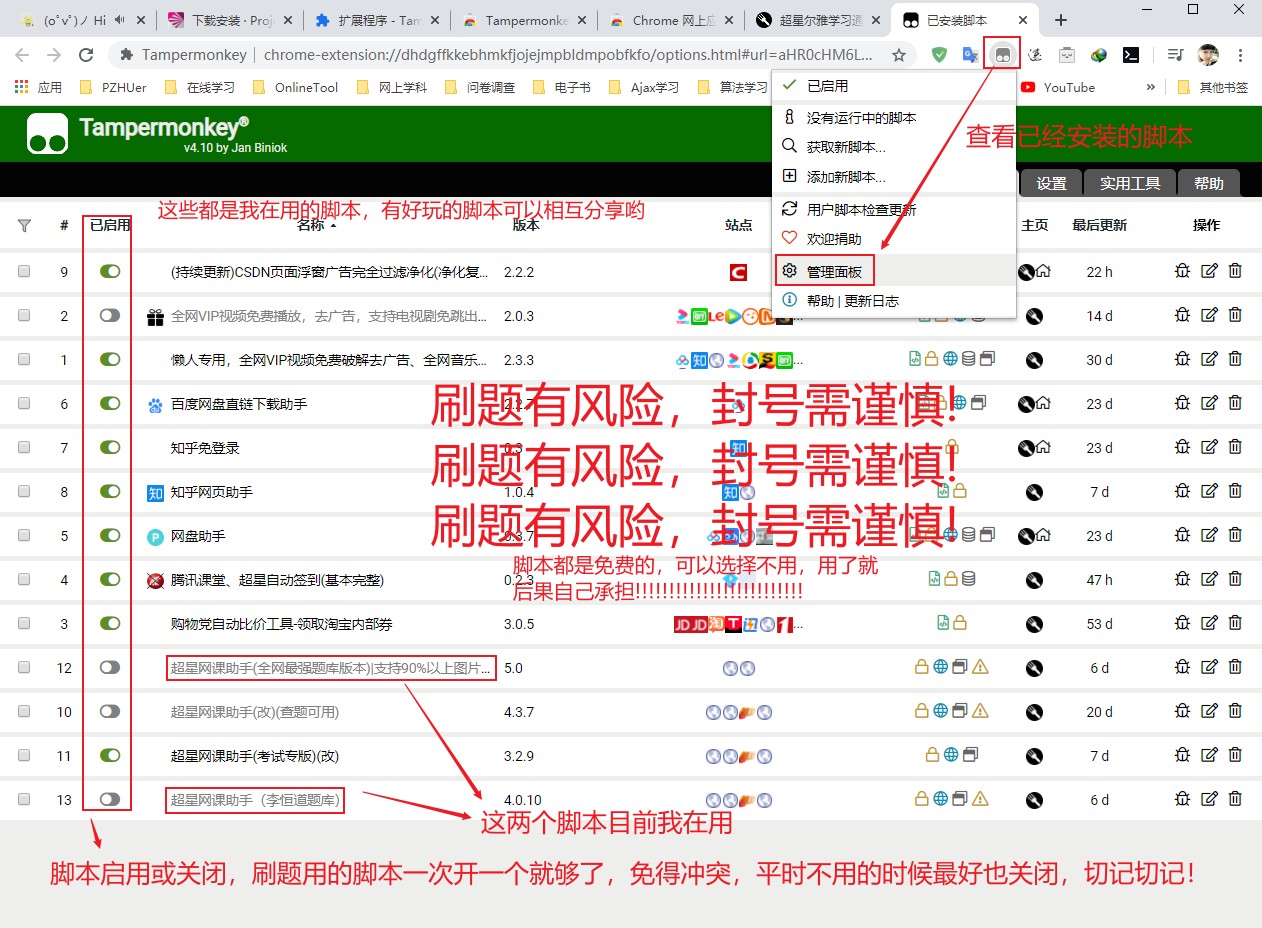Check the selection box for script number 9
Image resolution: width=1262 pixels, height=928 pixels.
[x=24, y=271]
